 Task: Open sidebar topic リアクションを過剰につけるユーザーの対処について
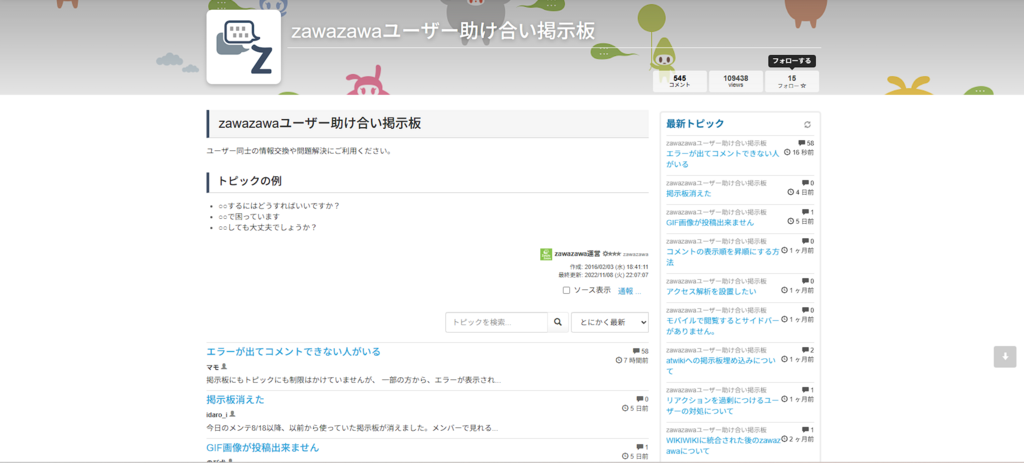click(x=723, y=406)
